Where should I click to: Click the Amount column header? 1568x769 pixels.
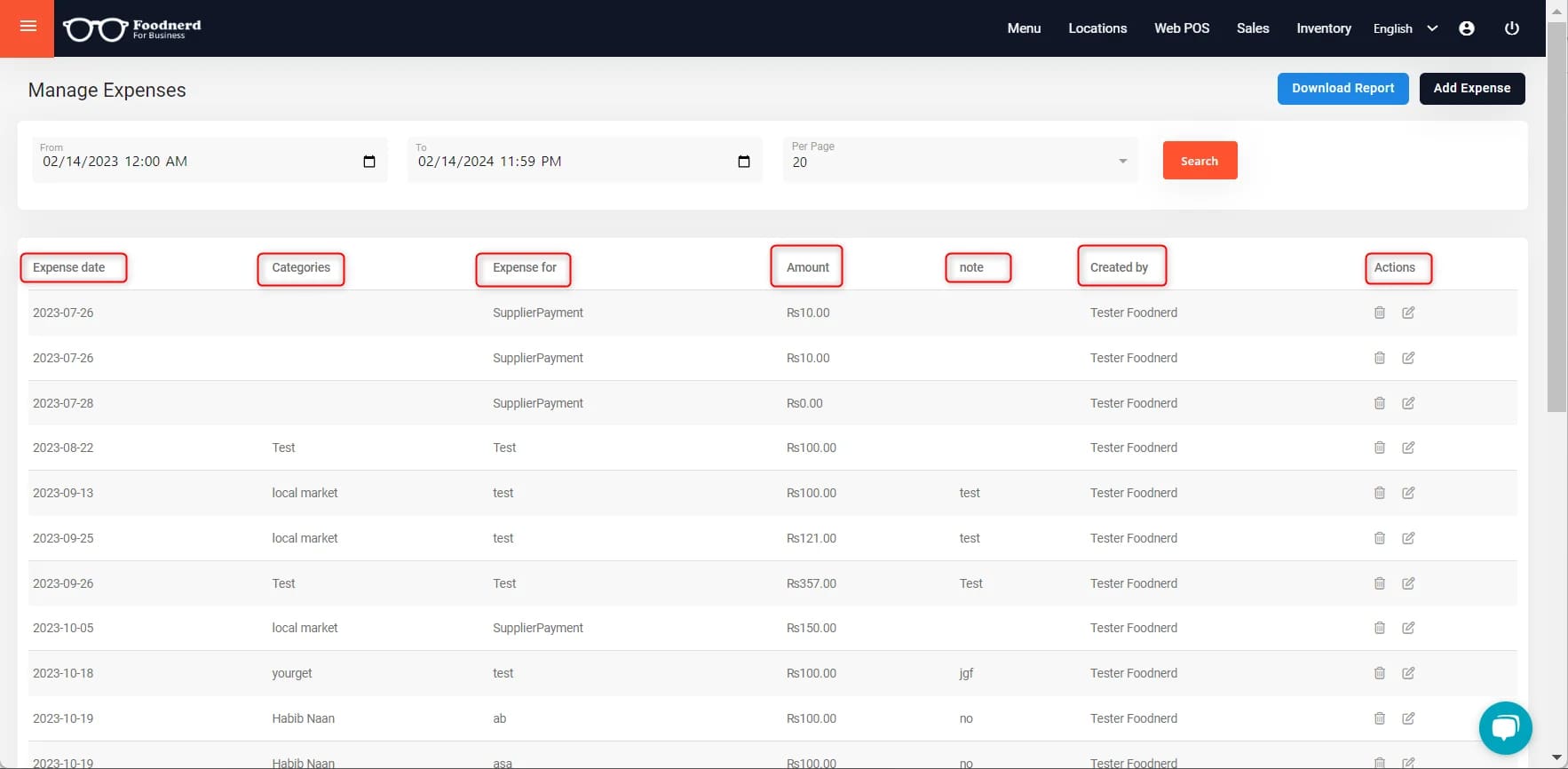coord(807,267)
